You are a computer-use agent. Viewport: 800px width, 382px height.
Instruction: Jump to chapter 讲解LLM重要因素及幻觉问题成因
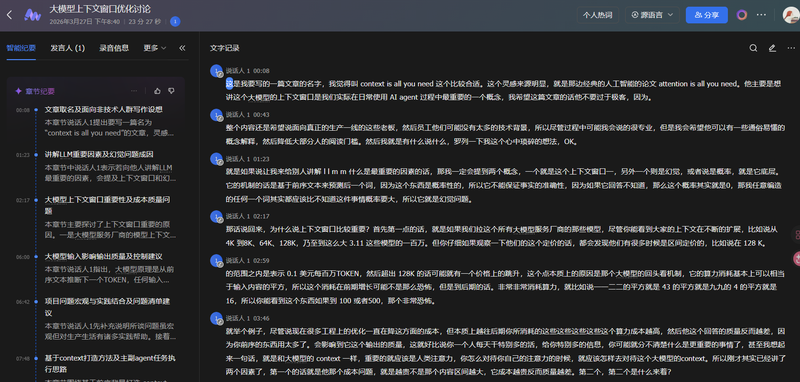pos(99,155)
